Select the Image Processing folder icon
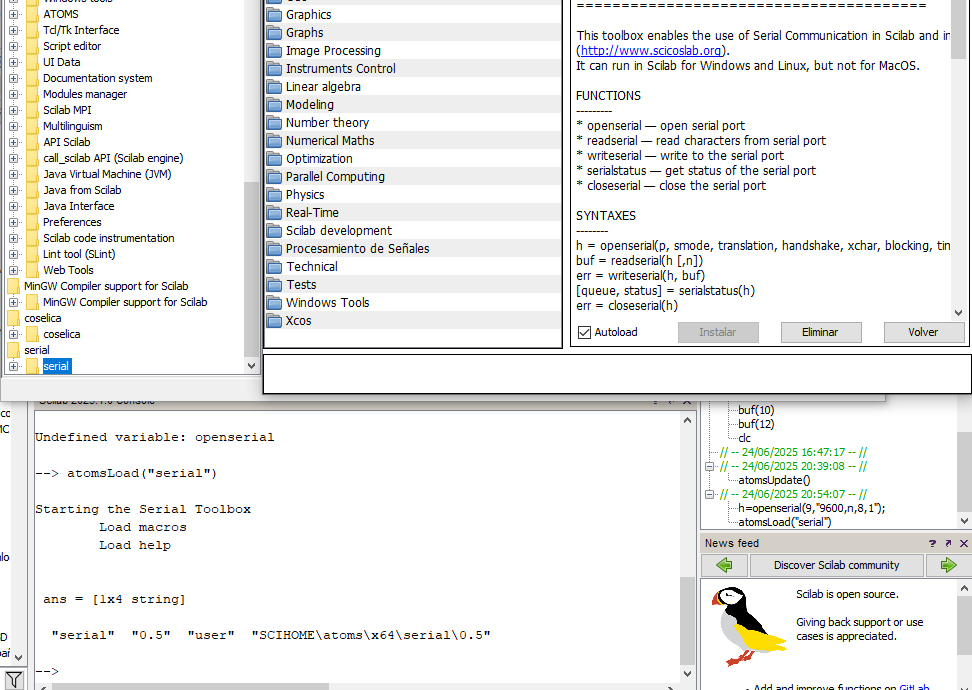The height and width of the screenshot is (690, 972). pos(274,51)
